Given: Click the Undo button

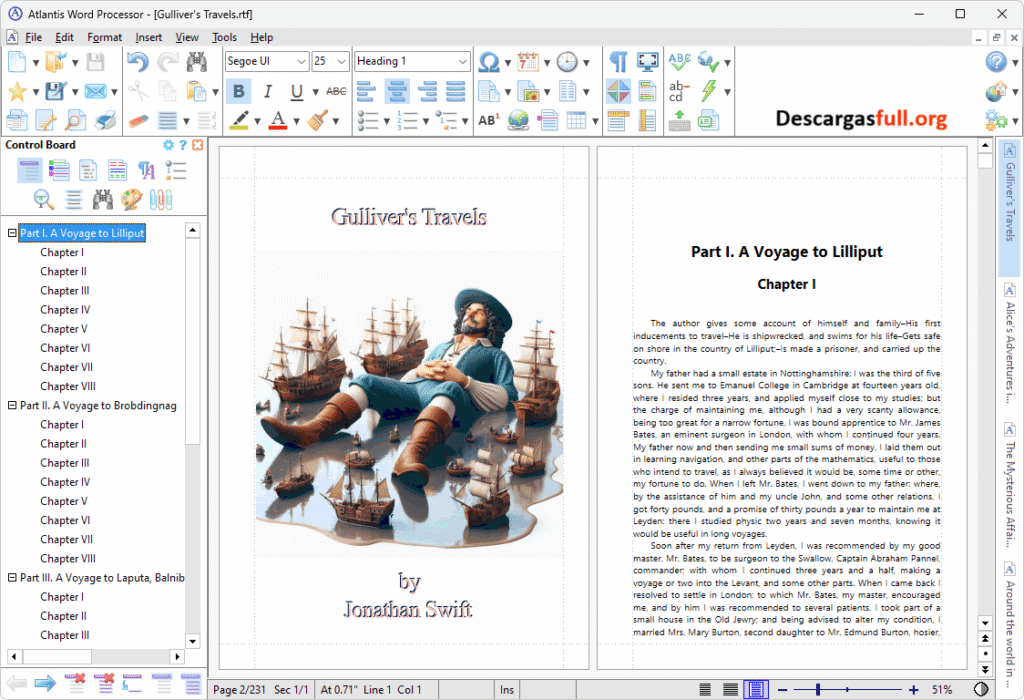Looking at the screenshot, I should pos(139,62).
